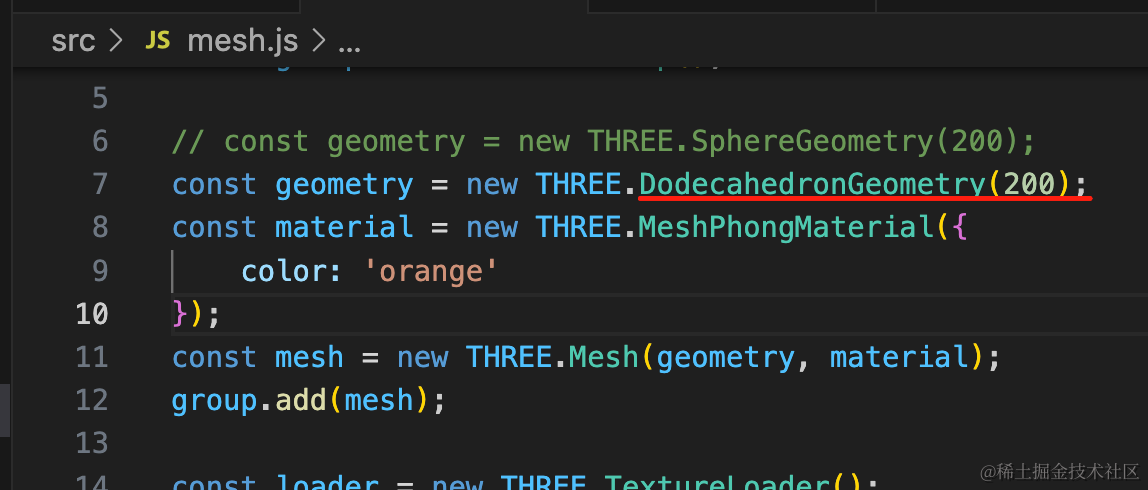Click the add method call on line 12
This screenshot has height=490, width=1148.
[300, 401]
